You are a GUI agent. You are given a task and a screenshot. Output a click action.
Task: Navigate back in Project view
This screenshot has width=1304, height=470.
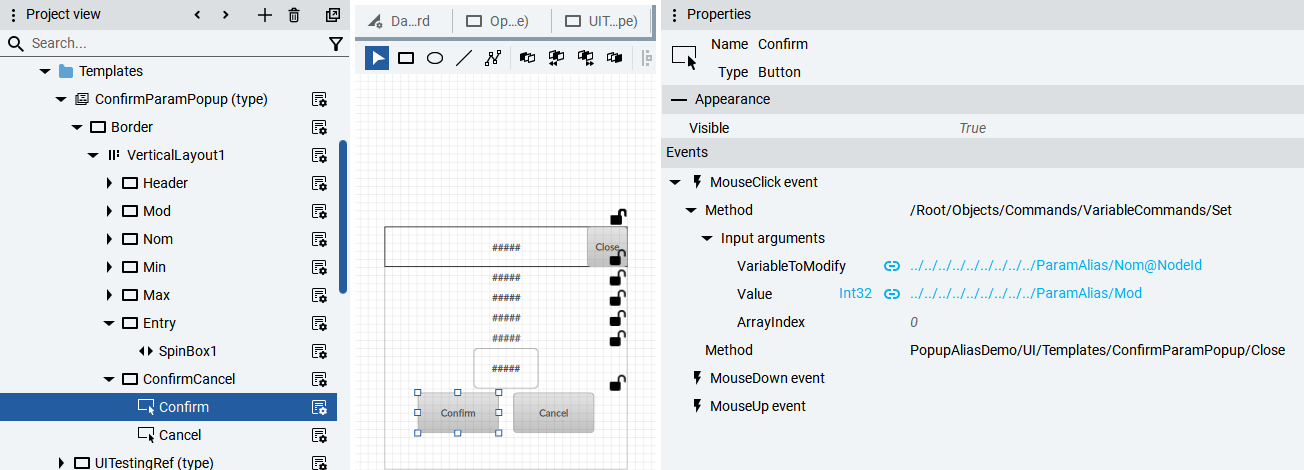click(197, 15)
